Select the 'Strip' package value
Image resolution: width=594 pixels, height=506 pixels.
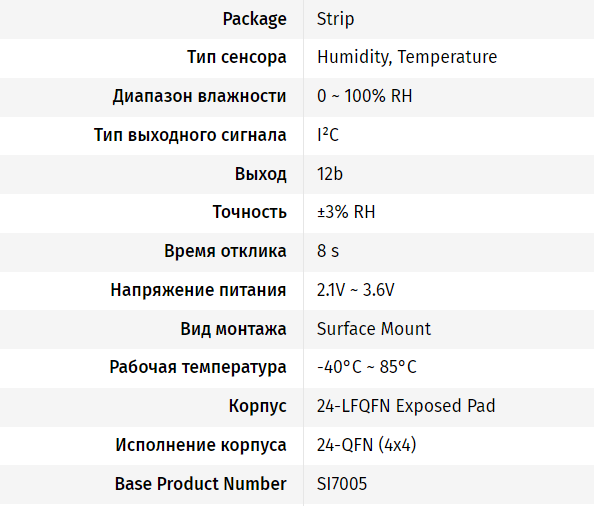335,19
